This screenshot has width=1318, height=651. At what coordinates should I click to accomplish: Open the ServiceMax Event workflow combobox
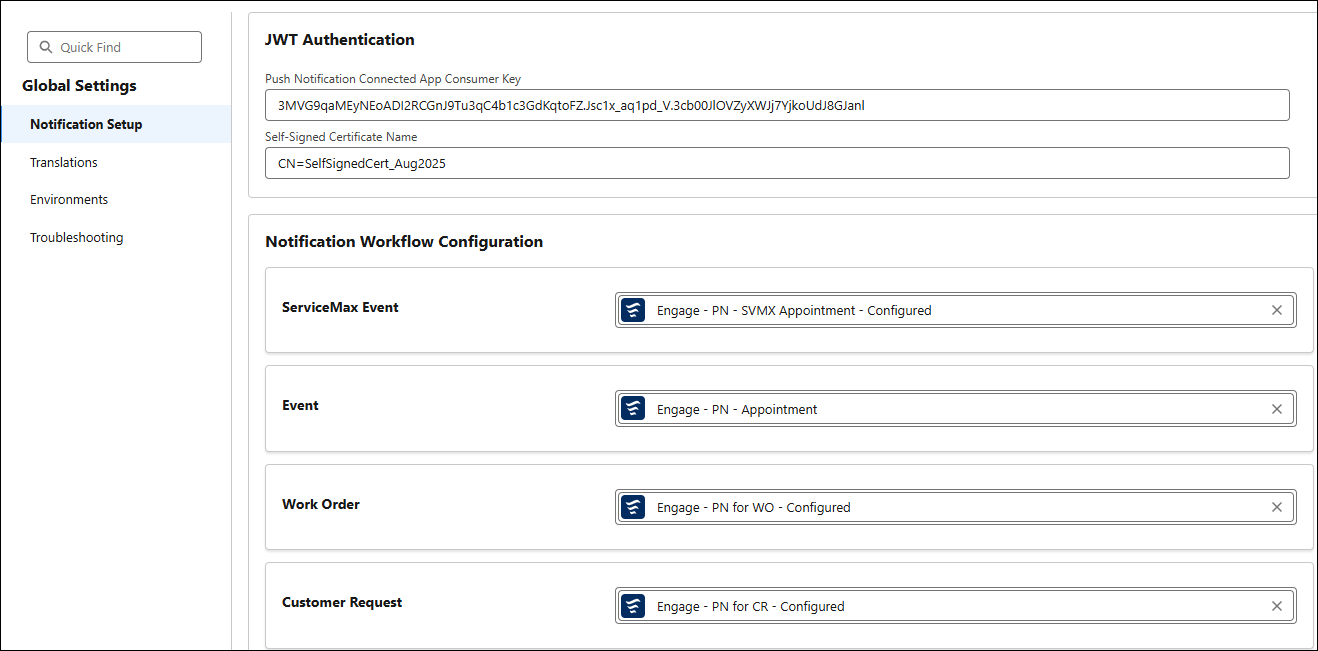955,310
